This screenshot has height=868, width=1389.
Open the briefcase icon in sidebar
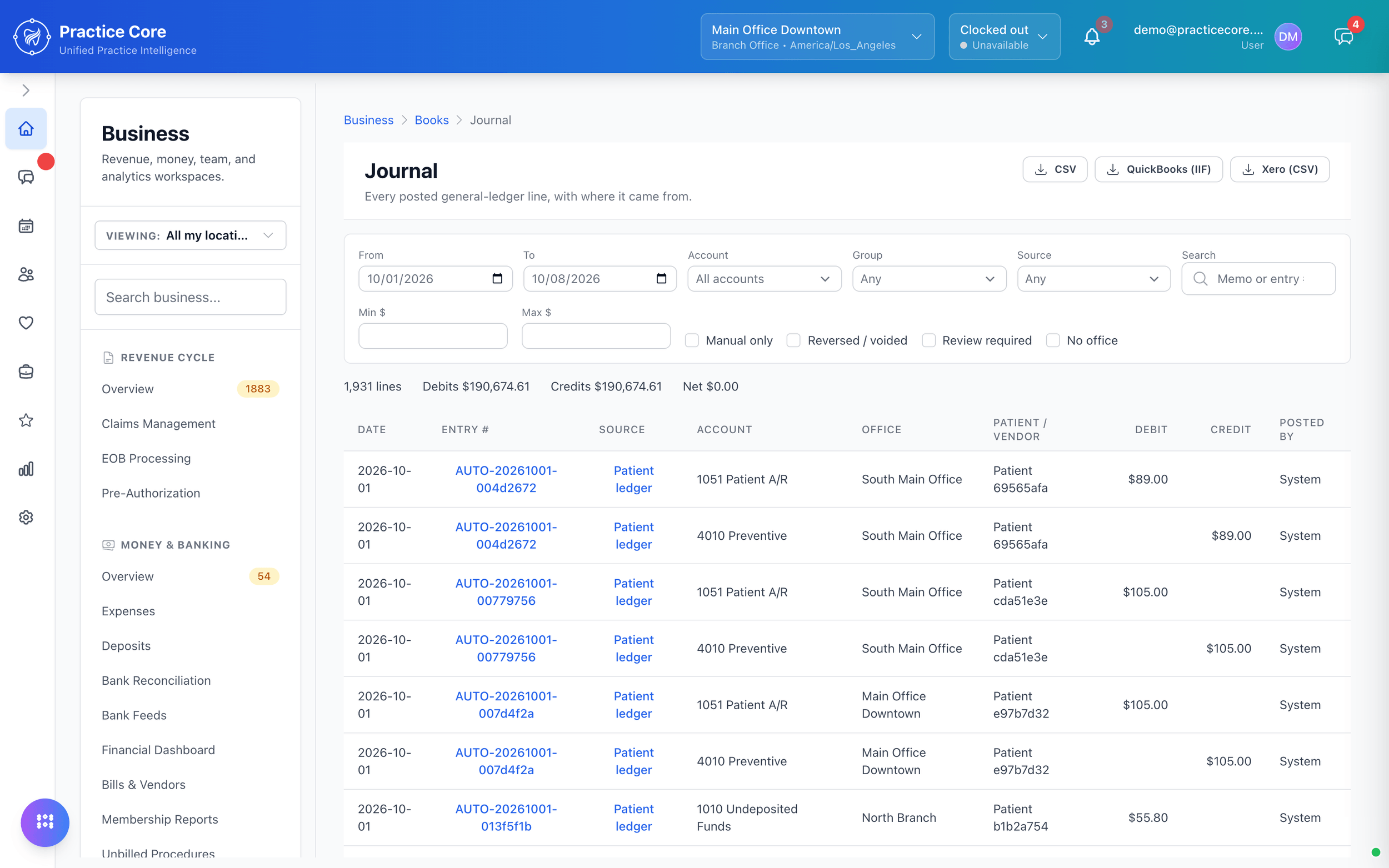(26, 372)
